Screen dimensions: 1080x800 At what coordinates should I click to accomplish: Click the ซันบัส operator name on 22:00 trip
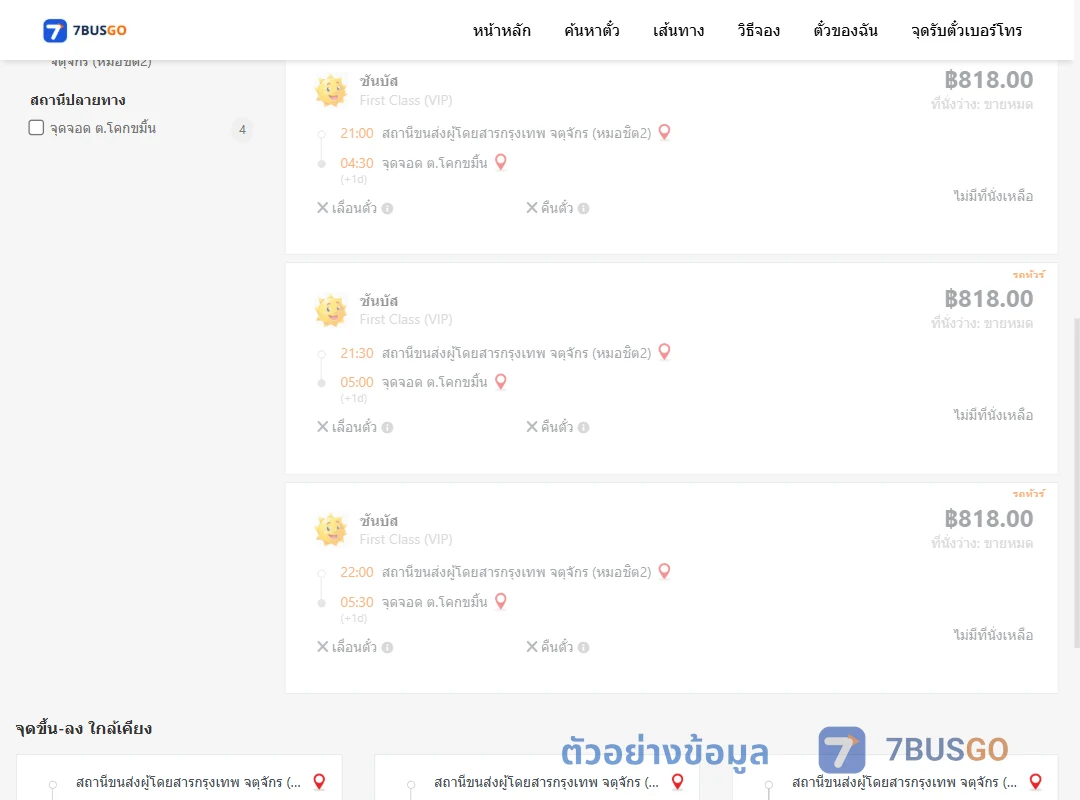pyautogui.click(x=379, y=521)
